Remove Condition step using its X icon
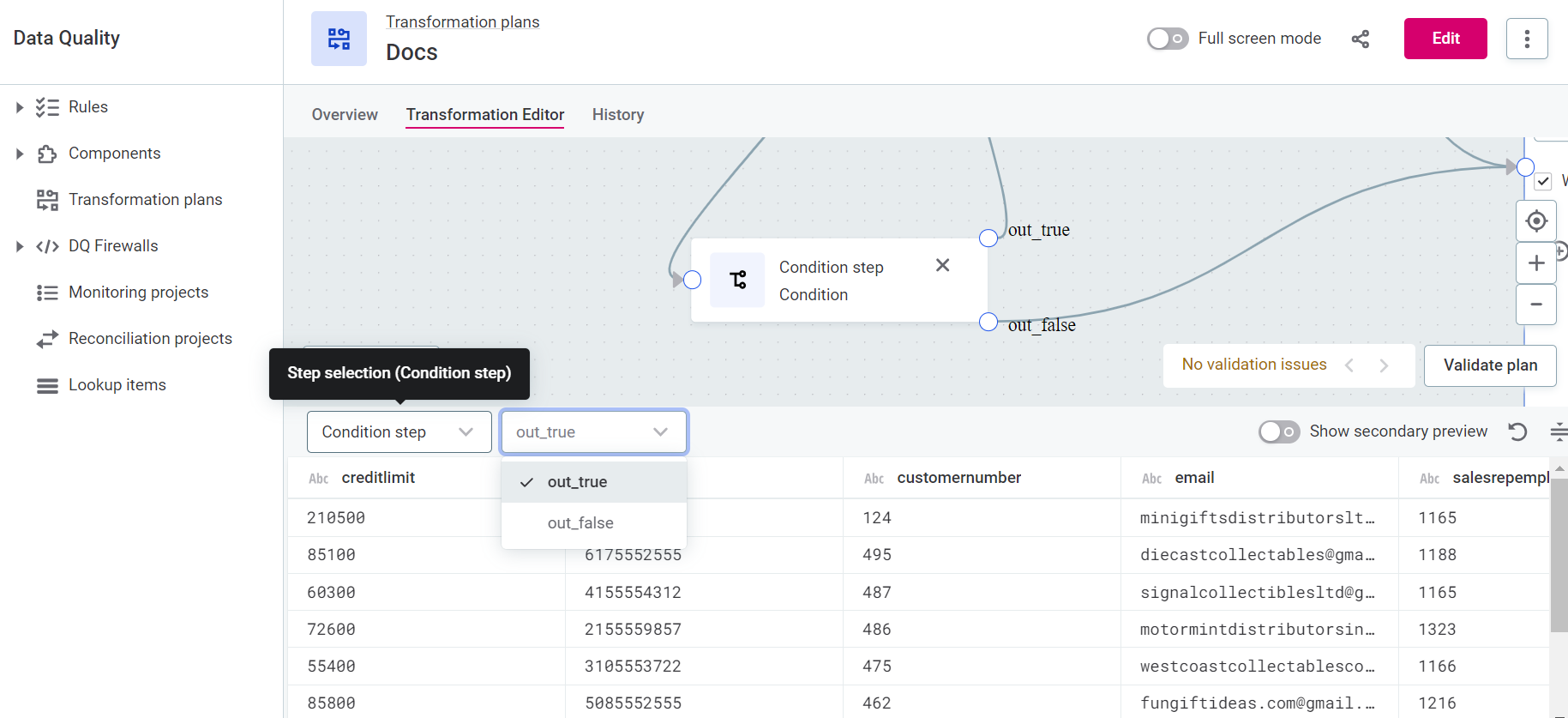Image resolution: width=1568 pixels, height=718 pixels. 942,266
